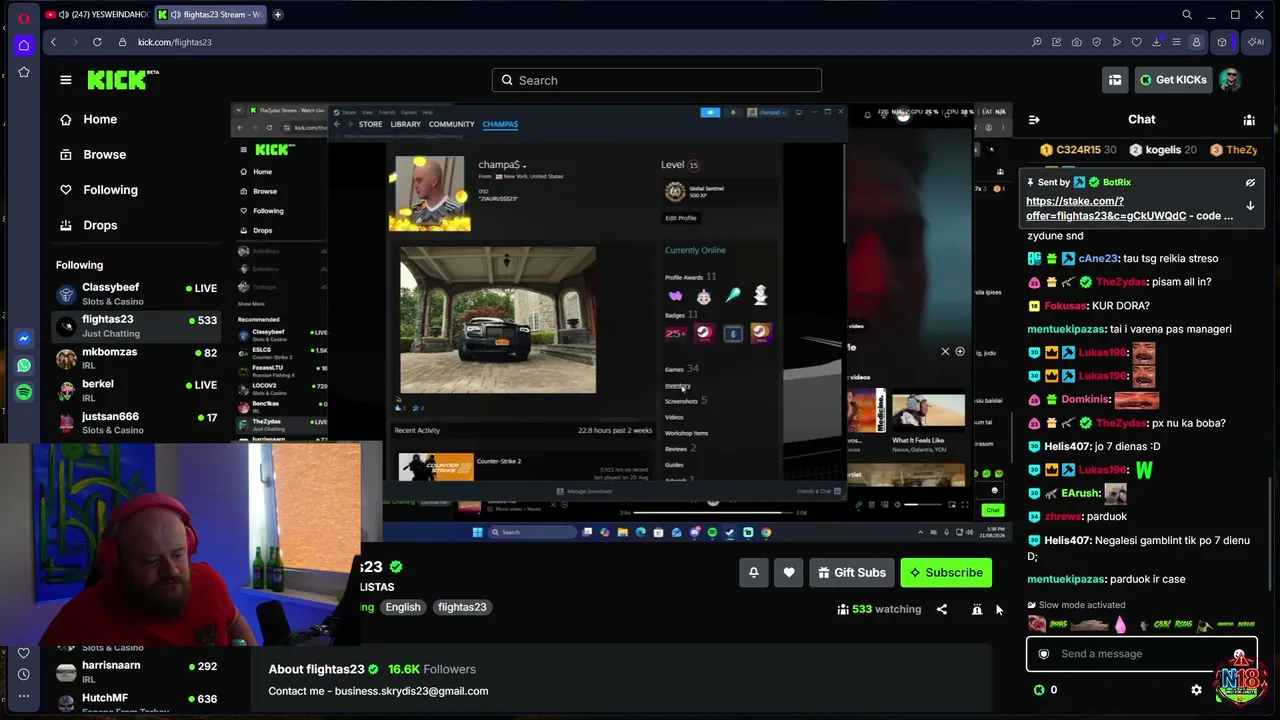Click the KICKs balance icon in chat
This screenshot has width=1280, height=720.
pyautogui.click(x=1039, y=690)
